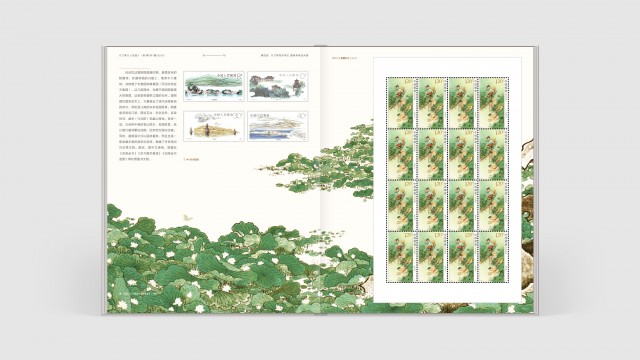Click the last stamp in the sheet's bottom row

(x=493, y=257)
